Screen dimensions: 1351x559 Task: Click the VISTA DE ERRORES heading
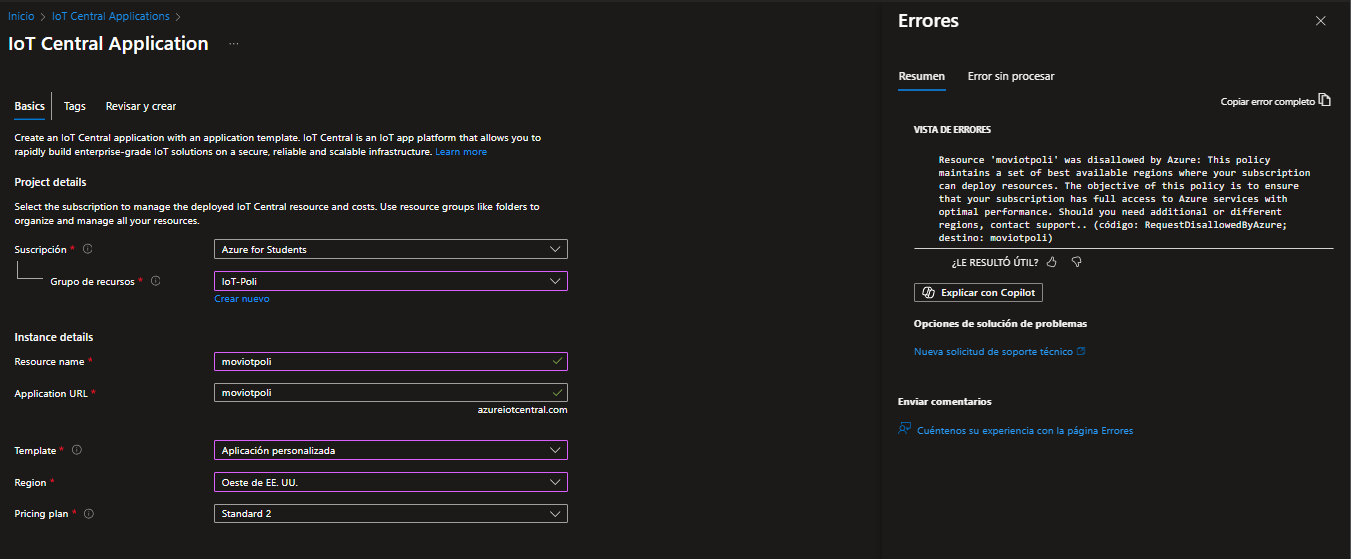click(x=952, y=130)
